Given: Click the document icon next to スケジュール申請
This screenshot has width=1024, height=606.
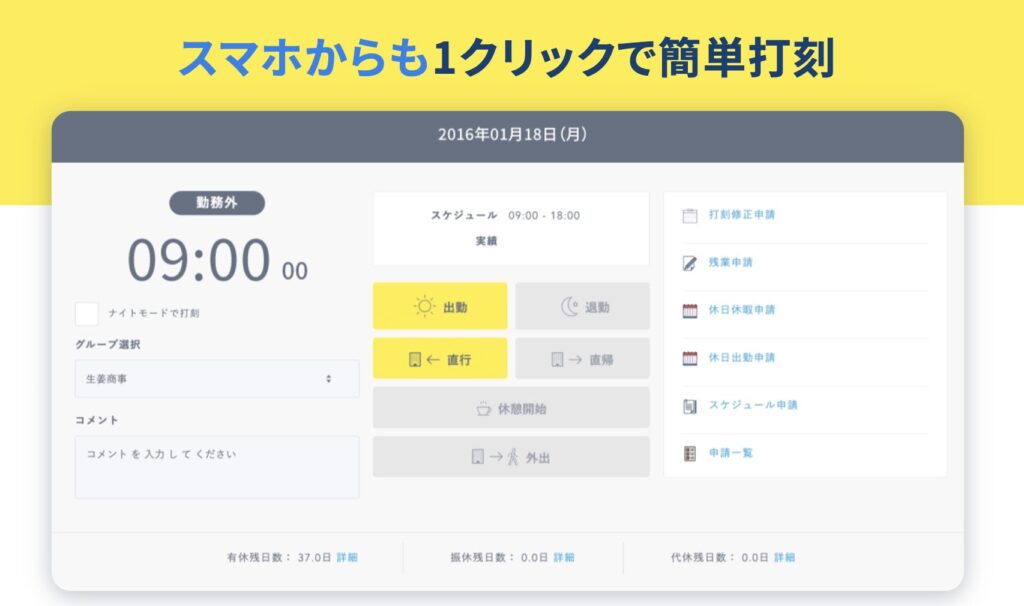Looking at the screenshot, I should (x=689, y=406).
